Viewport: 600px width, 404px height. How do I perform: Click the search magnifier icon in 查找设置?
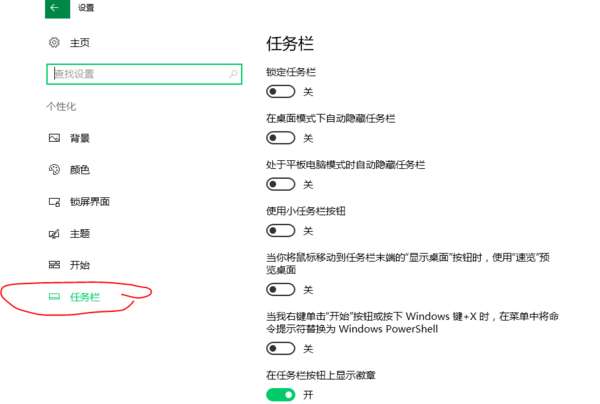(233, 74)
